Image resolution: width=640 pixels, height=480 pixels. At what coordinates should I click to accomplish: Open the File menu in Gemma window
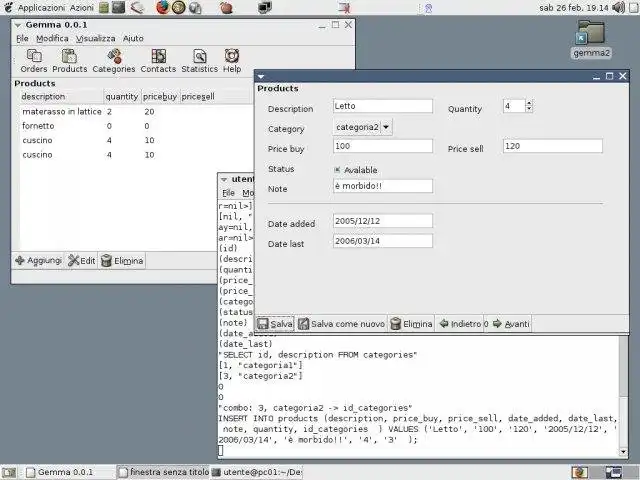click(x=22, y=38)
